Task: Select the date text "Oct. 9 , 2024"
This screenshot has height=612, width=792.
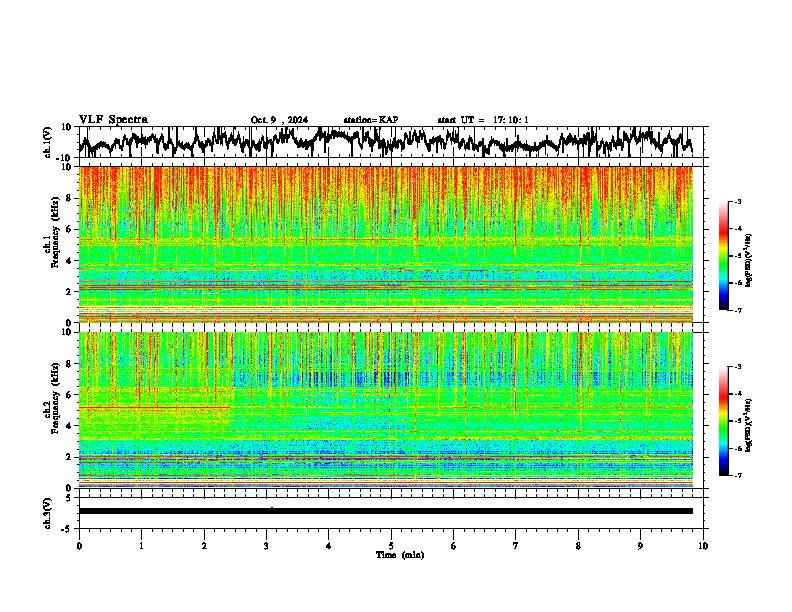Action: (279, 120)
